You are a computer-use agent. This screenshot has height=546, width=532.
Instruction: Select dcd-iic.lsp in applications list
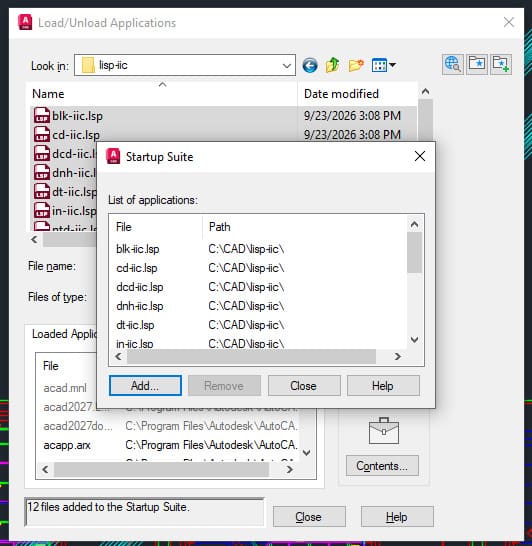click(x=140, y=287)
